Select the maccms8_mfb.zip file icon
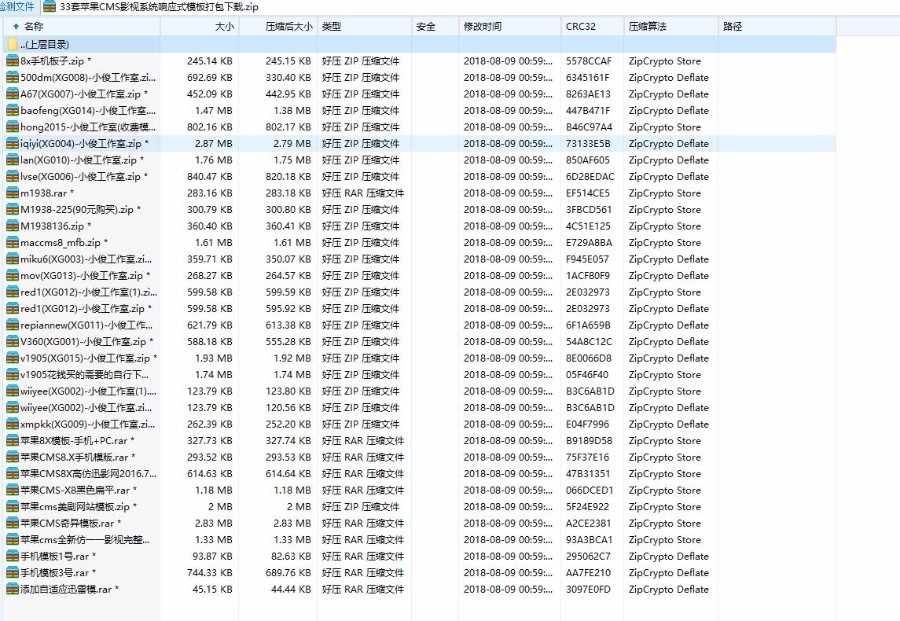This screenshot has width=900, height=621. (12, 243)
